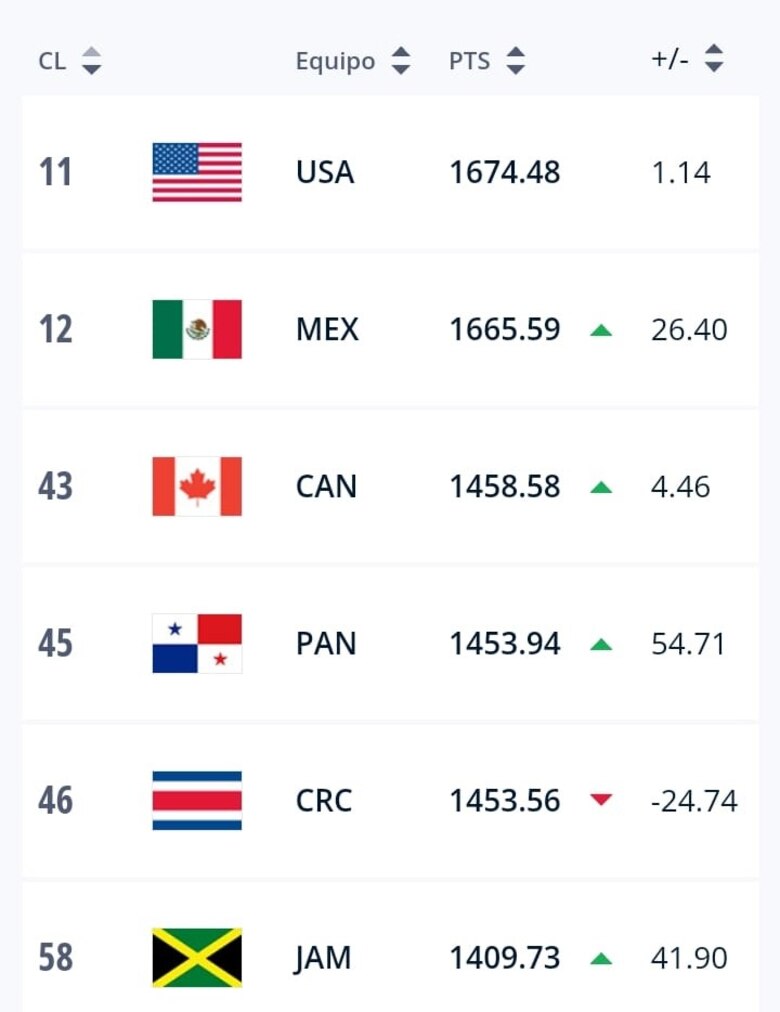Select the Costa Rica flag icon

point(196,800)
